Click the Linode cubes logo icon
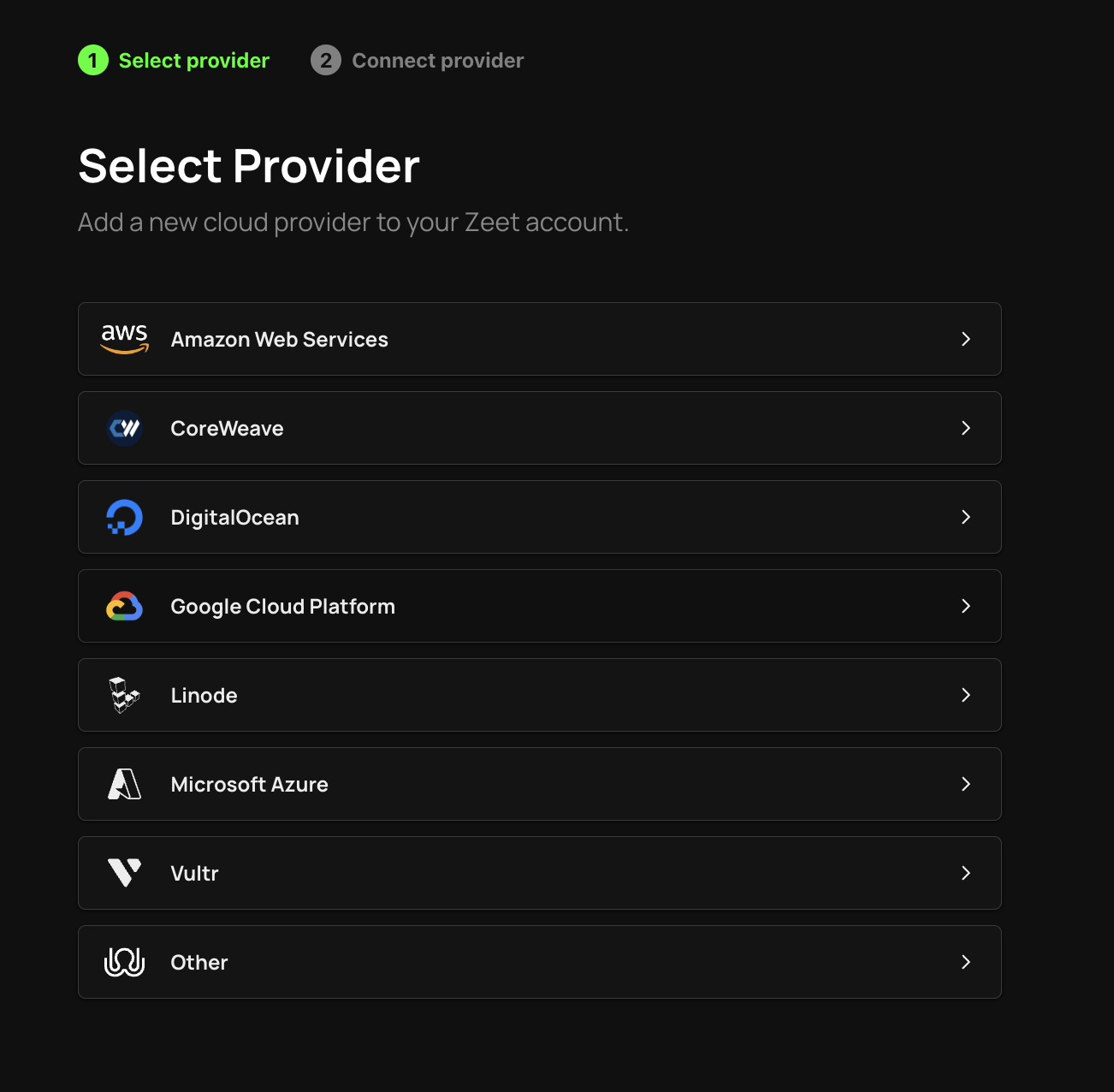This screenshot has width=1114, height=1092. (125, 695)
